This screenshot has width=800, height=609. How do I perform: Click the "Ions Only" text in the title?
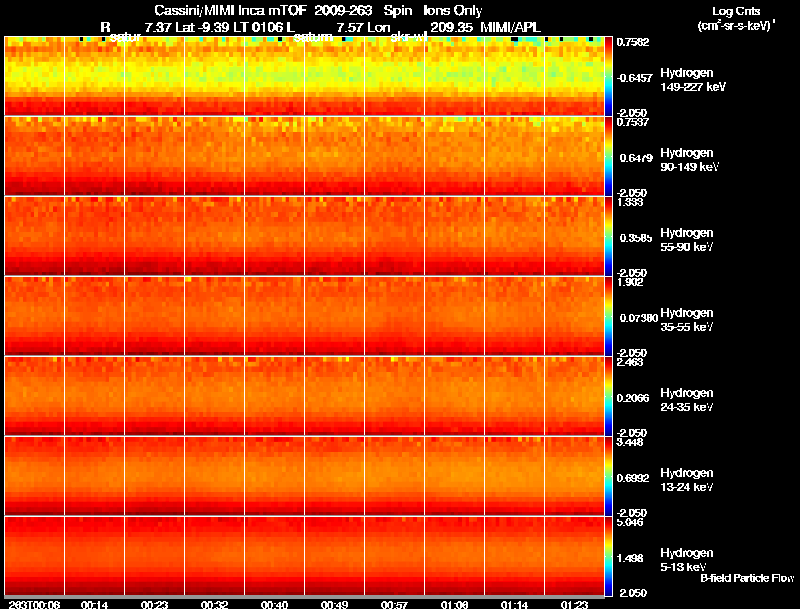(x=453, y=10)
